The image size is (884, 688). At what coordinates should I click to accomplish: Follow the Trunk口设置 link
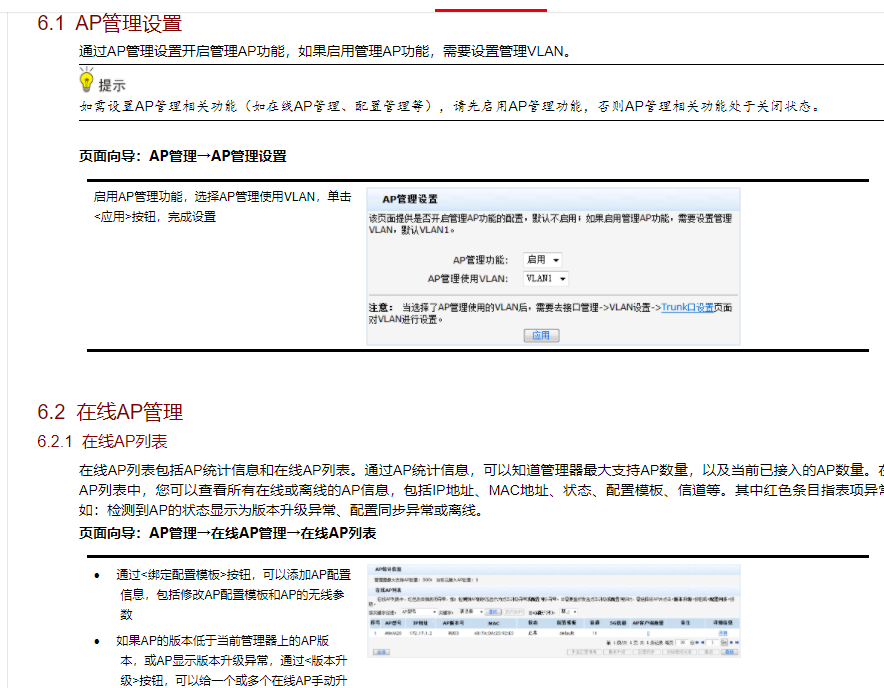(x=687, y=307)
